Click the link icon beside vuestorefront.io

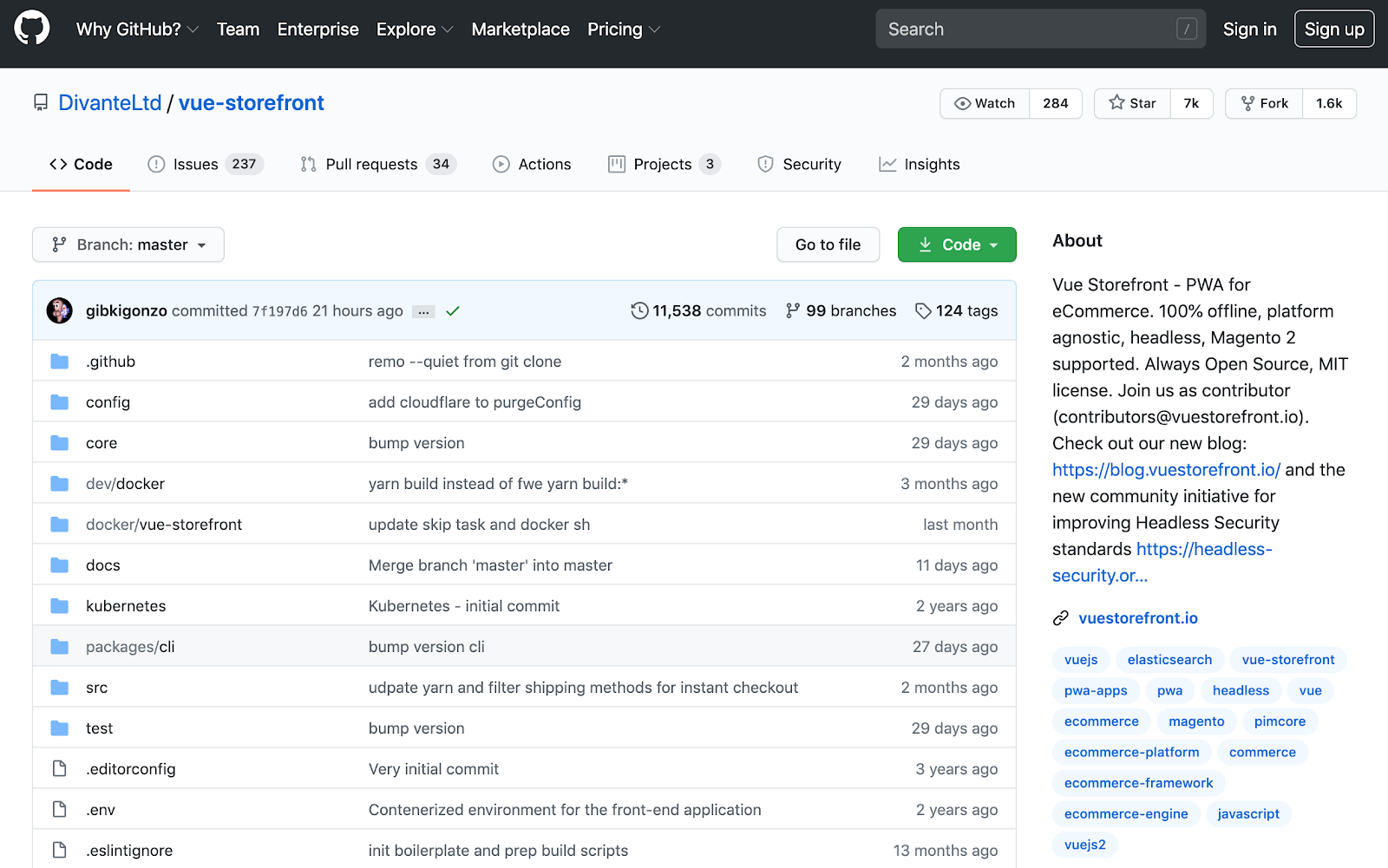tap(1060, 618)
